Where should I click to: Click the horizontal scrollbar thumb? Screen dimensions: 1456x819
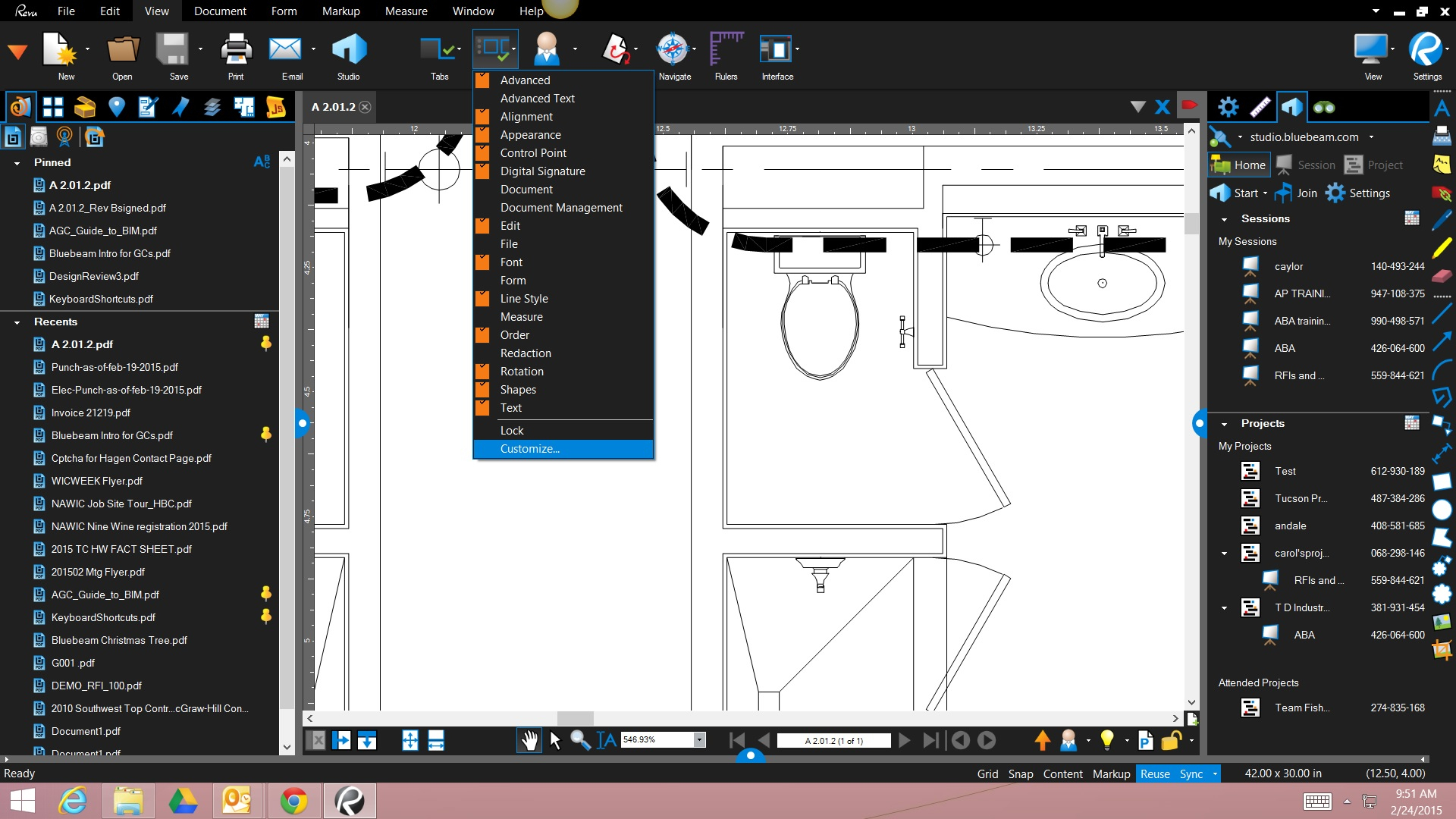[575, 718]
